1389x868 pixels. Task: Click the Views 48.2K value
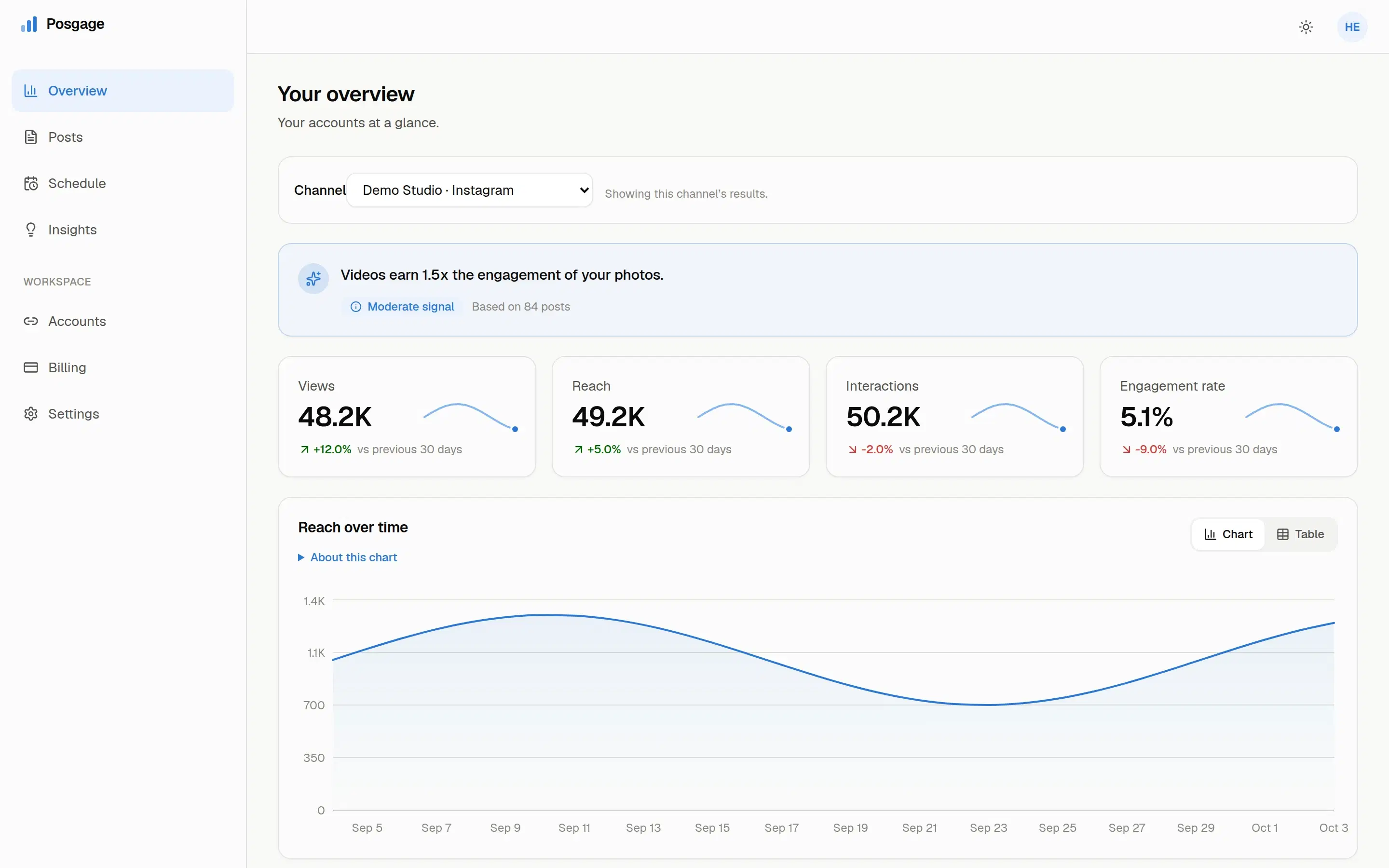pos(335,417)
